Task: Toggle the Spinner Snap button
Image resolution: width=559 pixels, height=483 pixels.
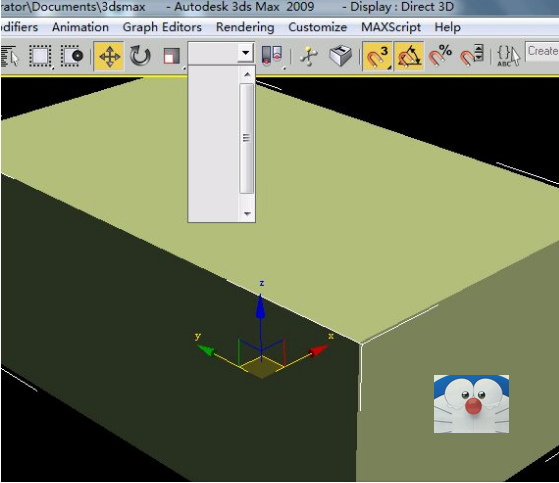Action: pyautogui.click(x=471, y=56)
